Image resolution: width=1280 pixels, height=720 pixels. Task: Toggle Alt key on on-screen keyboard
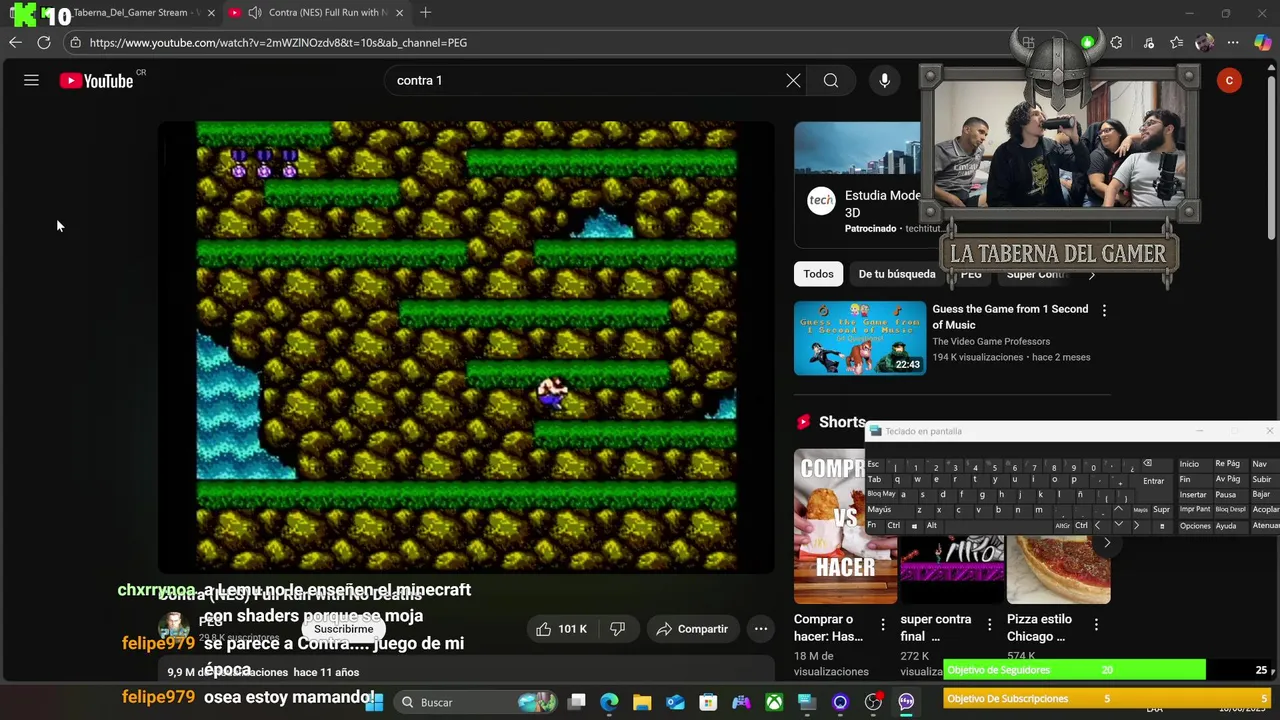pyautogui.click(x=932, y=525)
